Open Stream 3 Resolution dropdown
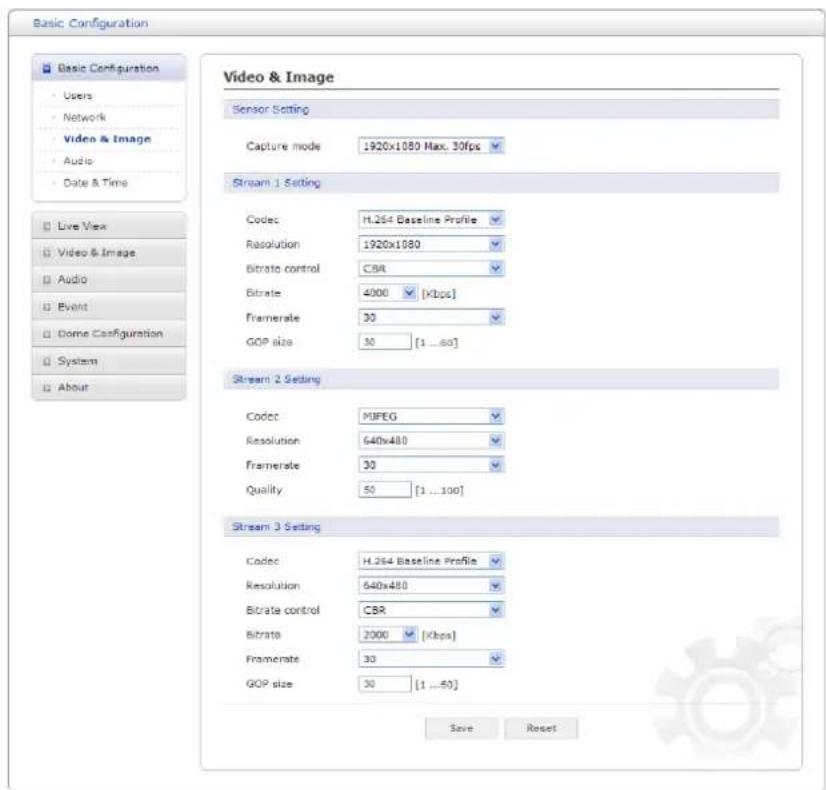Screen dimensions: 826x790 coord(431,586)
